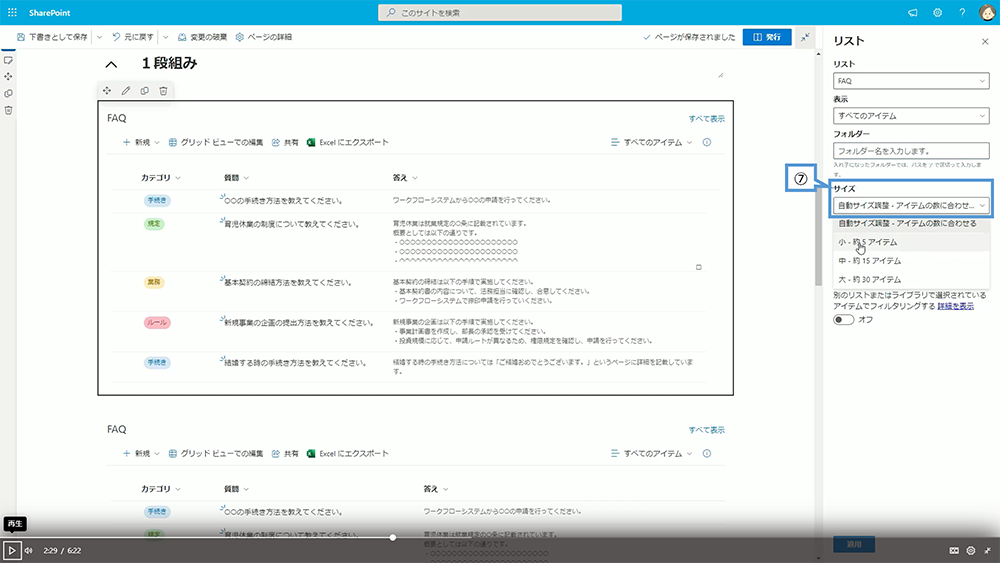The height and width of the screenshot is (563, 1000).
Task: Select 大 - 約 30 アイテム option
Action: point(911,279)
